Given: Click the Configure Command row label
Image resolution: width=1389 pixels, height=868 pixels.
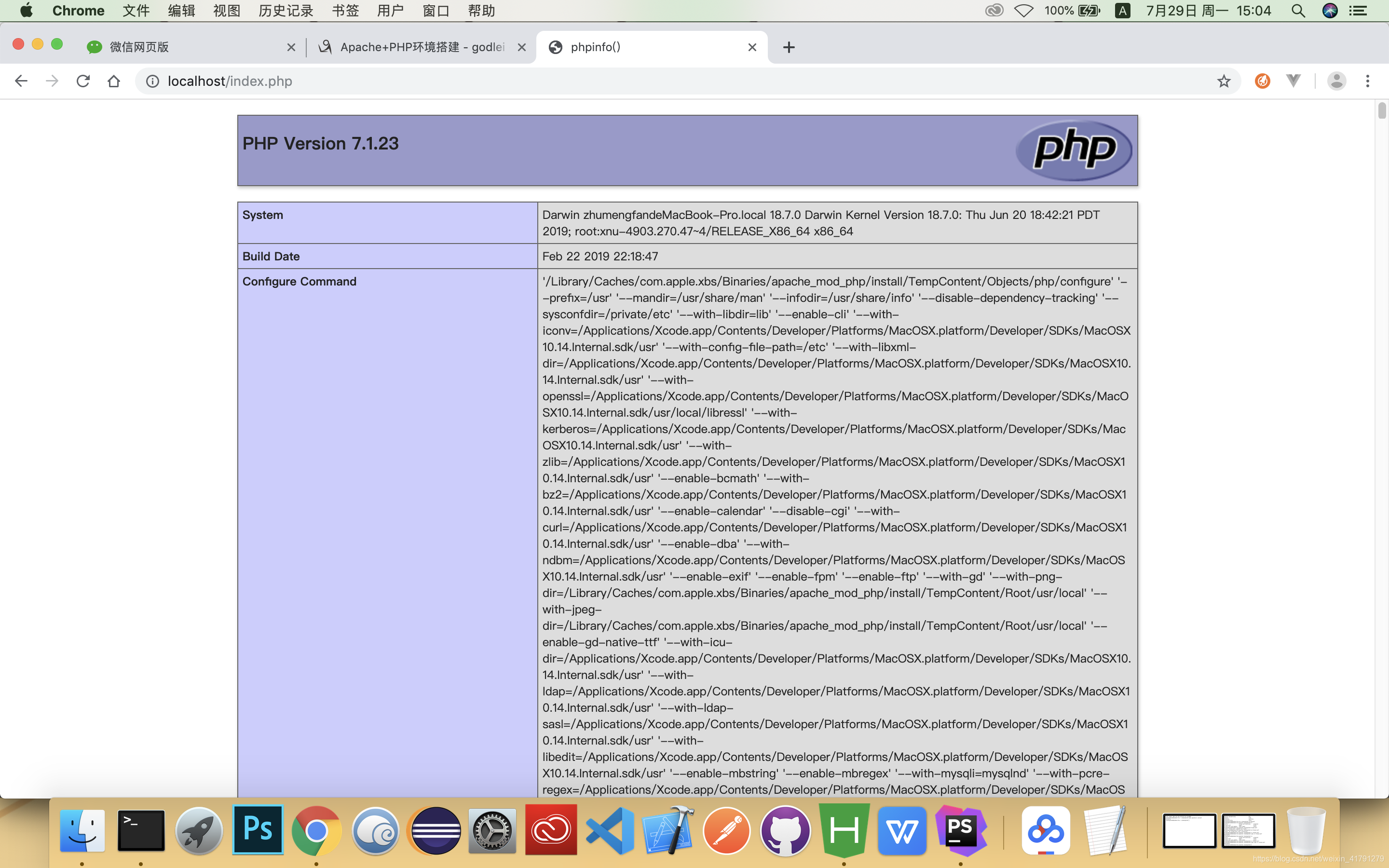Looking at the screenshot, I should (299, 281).
